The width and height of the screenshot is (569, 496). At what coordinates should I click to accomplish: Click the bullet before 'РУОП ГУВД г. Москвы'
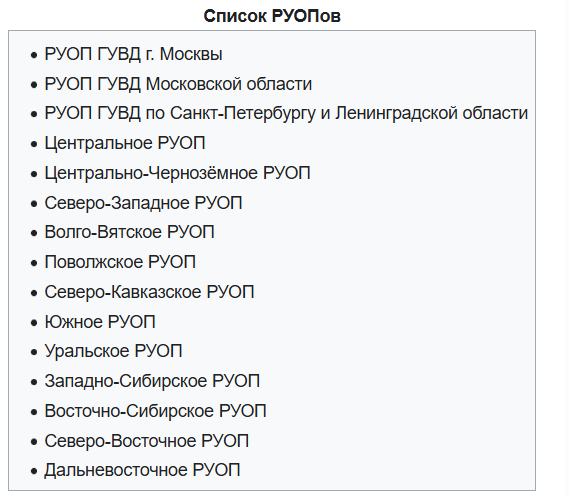[x=34, y=55]
